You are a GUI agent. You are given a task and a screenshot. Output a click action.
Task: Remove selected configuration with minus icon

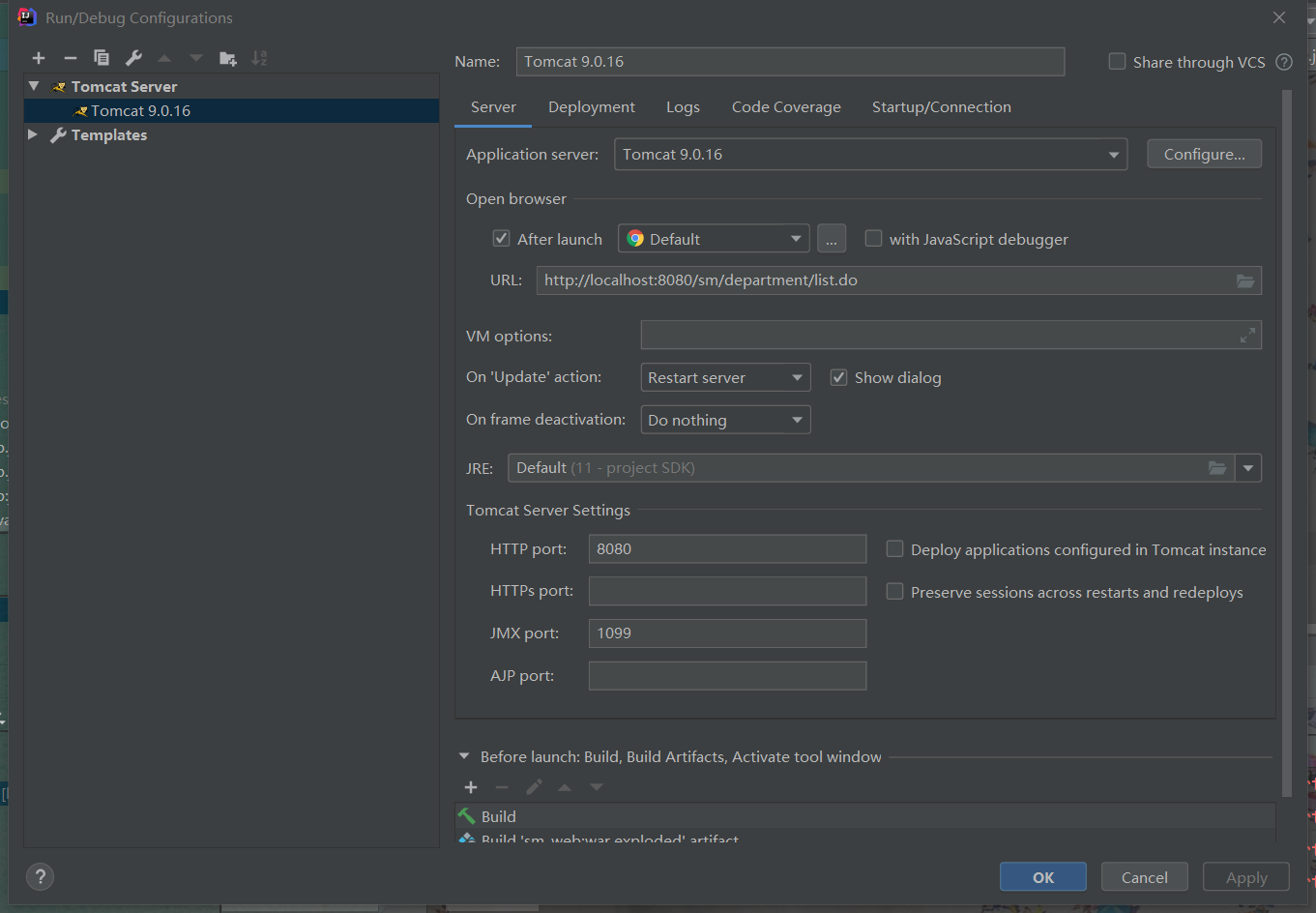[71, 58]
